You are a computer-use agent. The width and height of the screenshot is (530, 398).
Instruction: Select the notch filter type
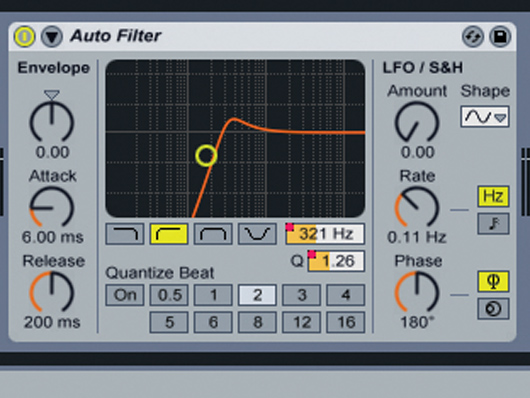coord(257,234)
